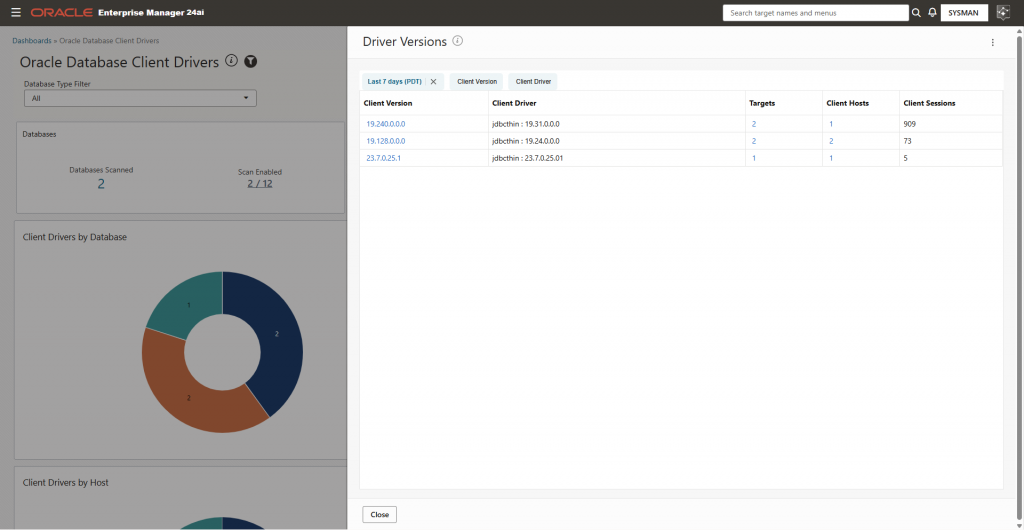Click the Client Drivers by Database heading
This screenshot has width=1024, height=530.
point(74,237)
